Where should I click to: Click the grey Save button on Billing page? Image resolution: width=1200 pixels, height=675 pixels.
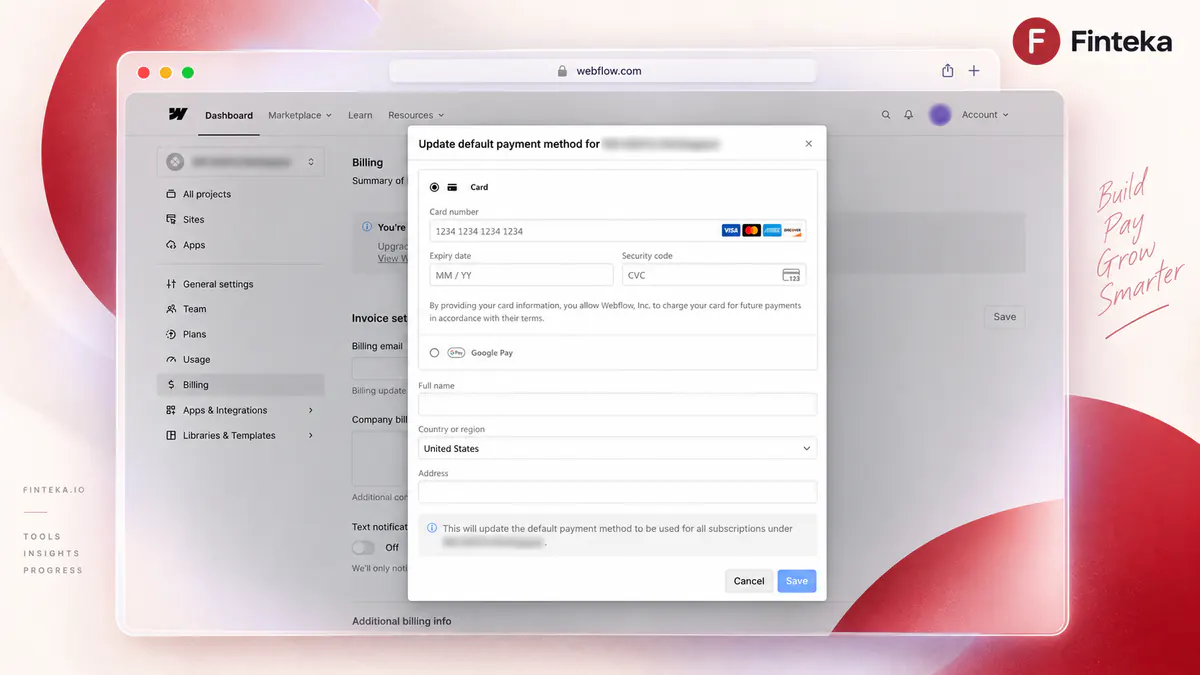pos(1005,317)
